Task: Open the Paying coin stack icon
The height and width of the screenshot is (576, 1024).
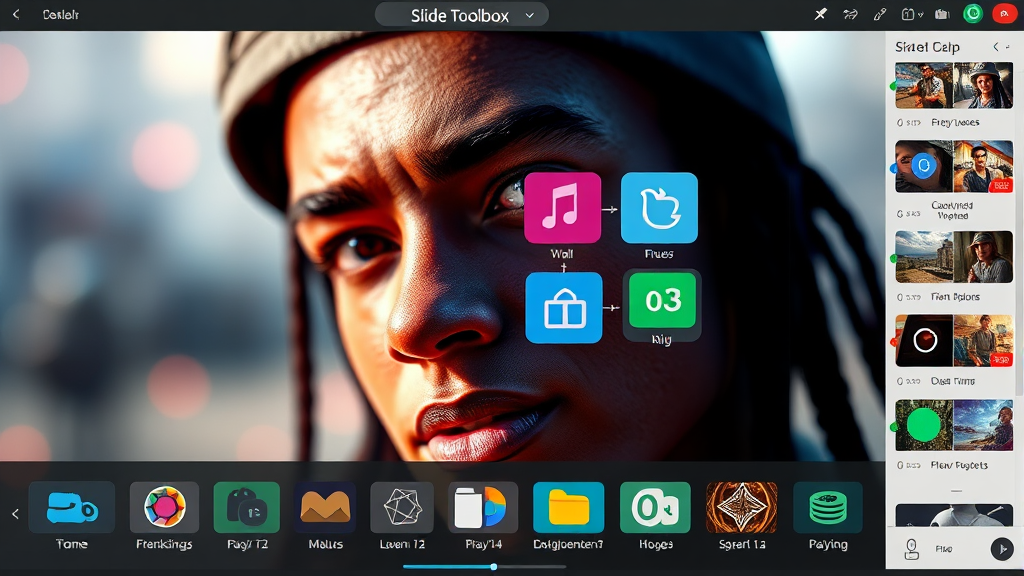Action: 827,508
